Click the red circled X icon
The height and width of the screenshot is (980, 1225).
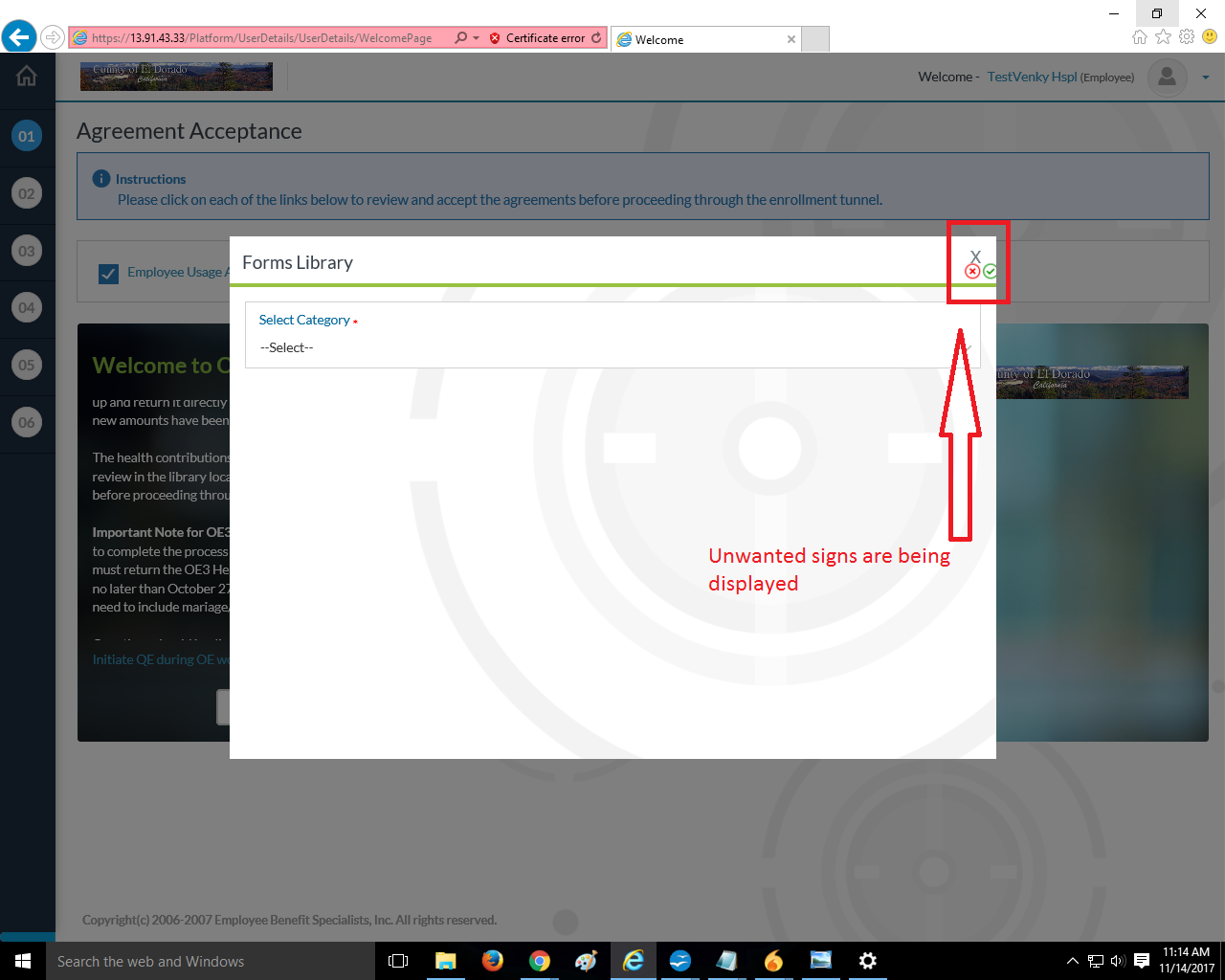[x=972, y=272]
